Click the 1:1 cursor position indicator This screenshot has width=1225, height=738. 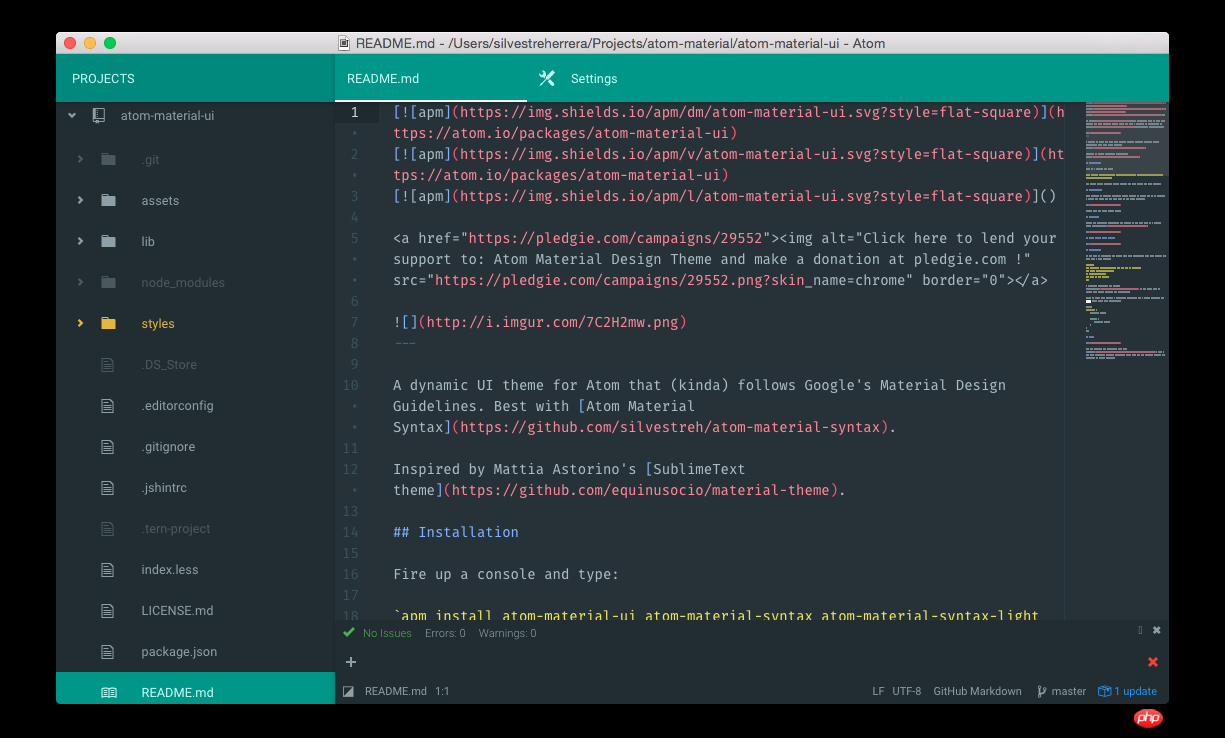442,691
